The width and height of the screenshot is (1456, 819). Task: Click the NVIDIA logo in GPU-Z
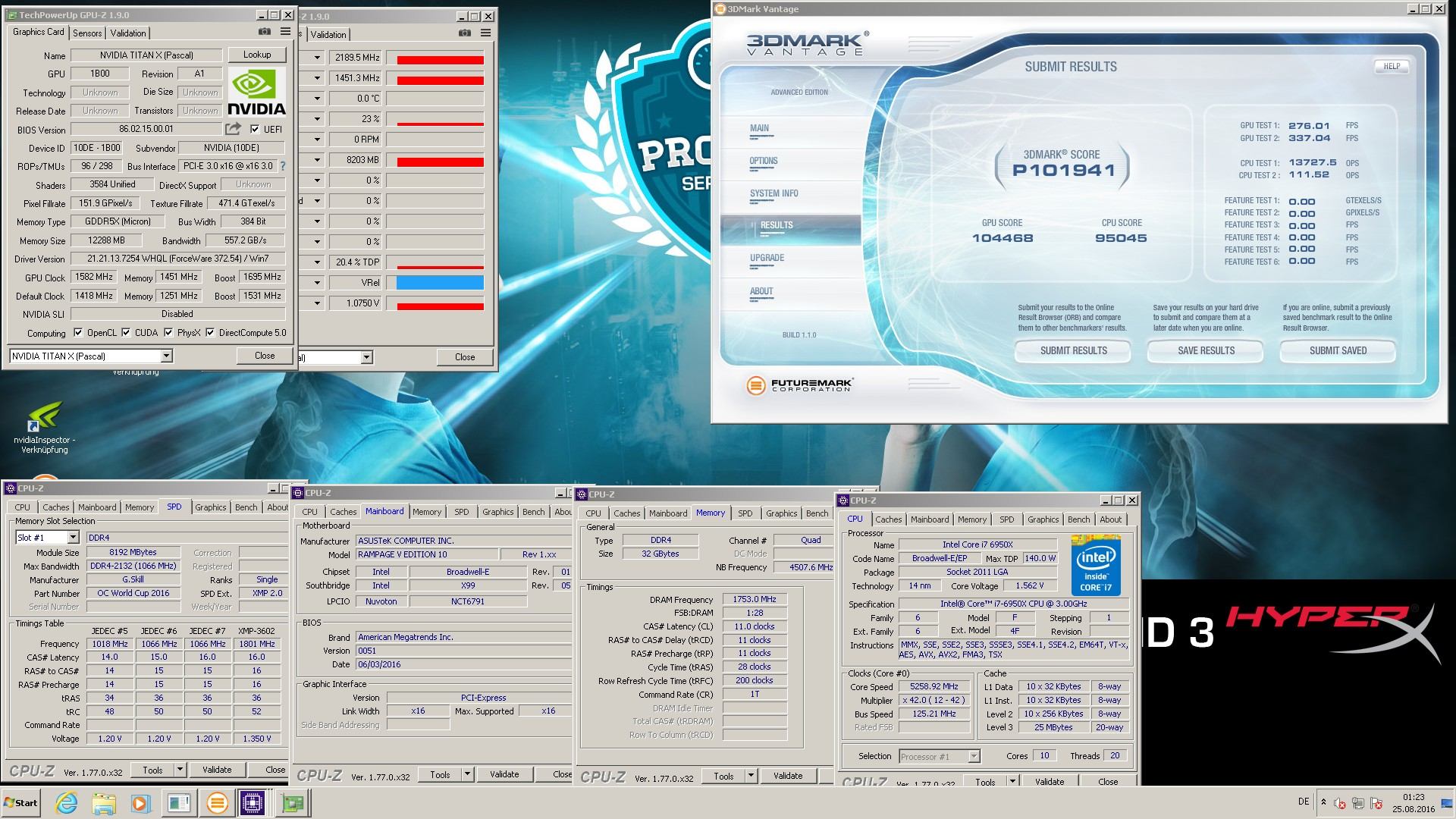[x=257, y=93]
